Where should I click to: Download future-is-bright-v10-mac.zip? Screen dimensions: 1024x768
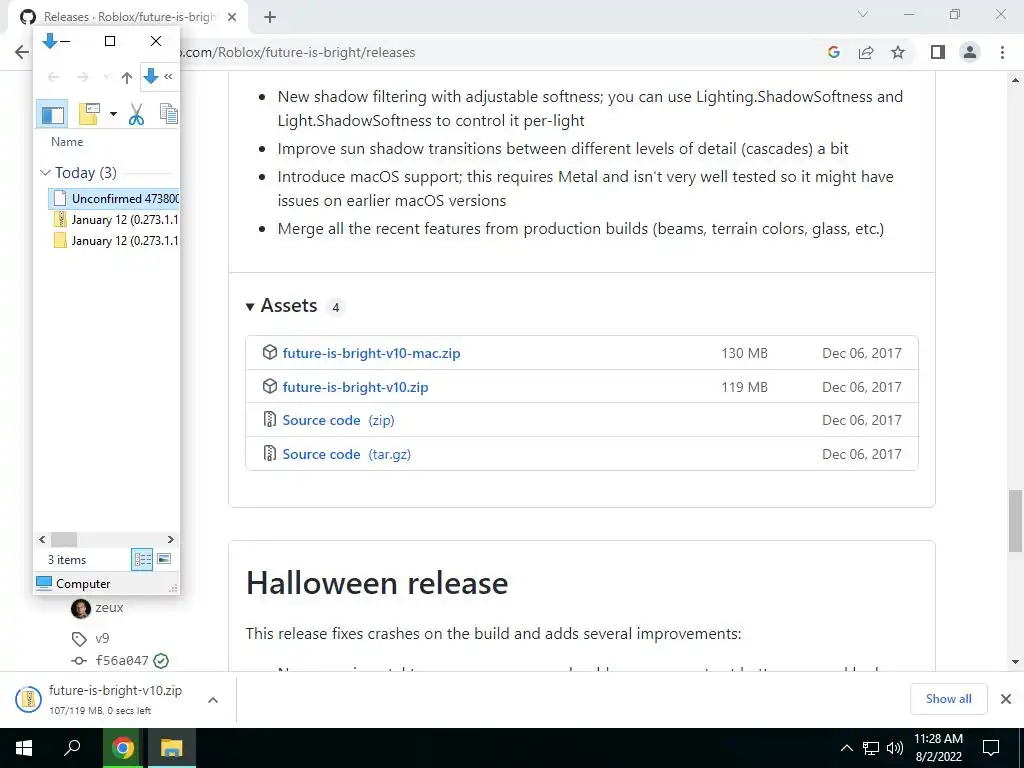(371, 353)
